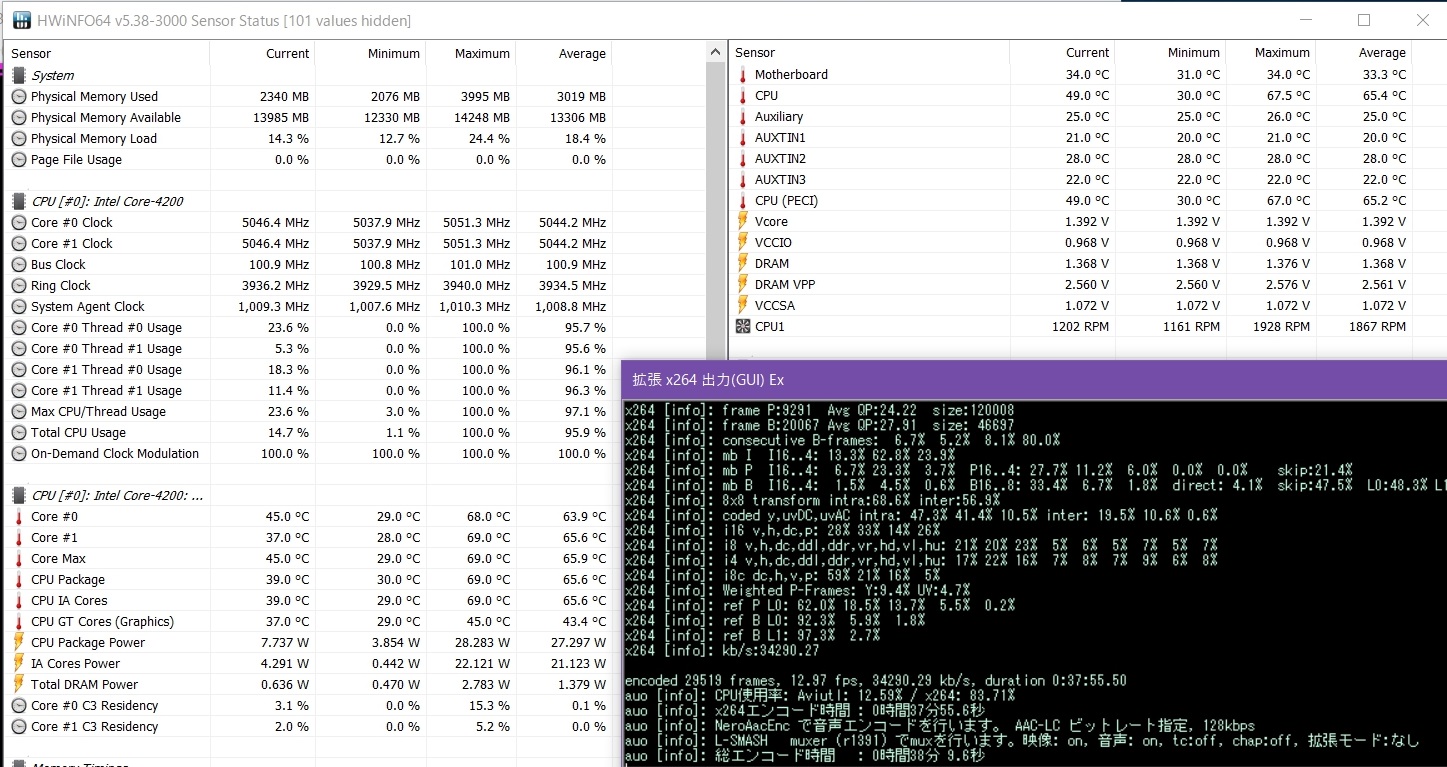Viewport: 1447px width, 767px height.
Task: Click the icon beside Total CPU Usage
Action: tap(19, 433)
